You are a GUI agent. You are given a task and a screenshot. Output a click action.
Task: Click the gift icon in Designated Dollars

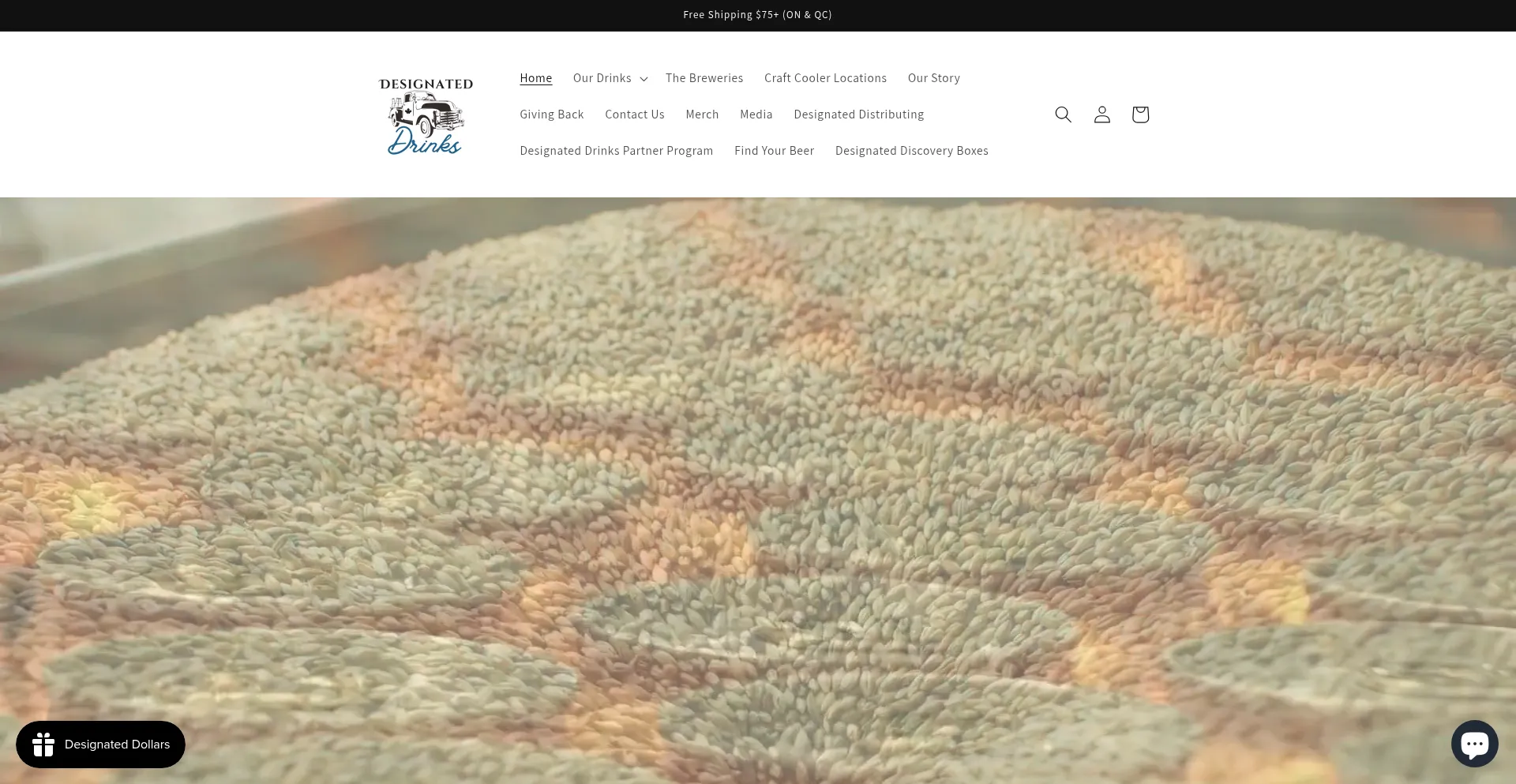coord(43,745)
